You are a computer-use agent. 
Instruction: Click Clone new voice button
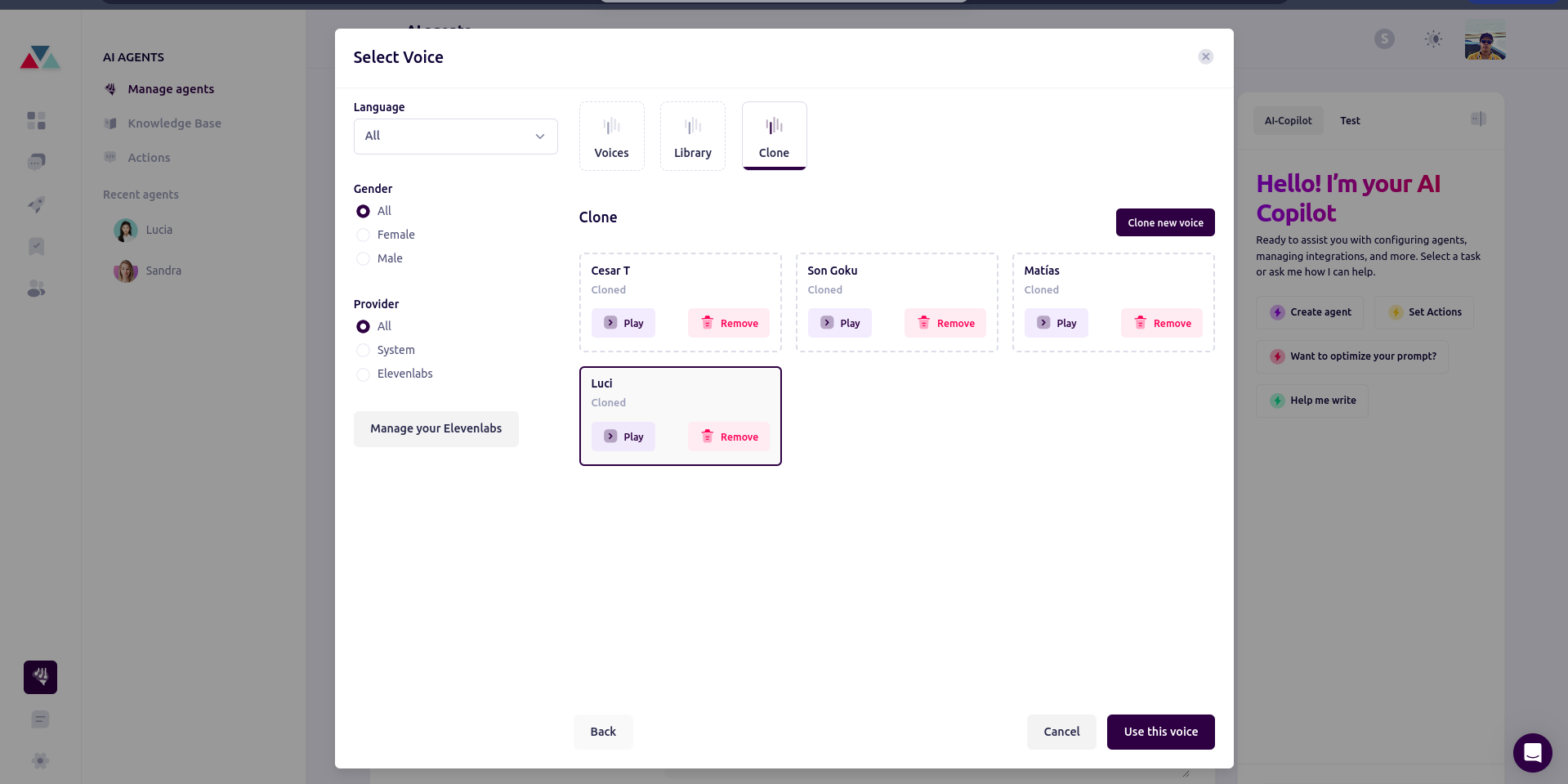pos(1165,222)
